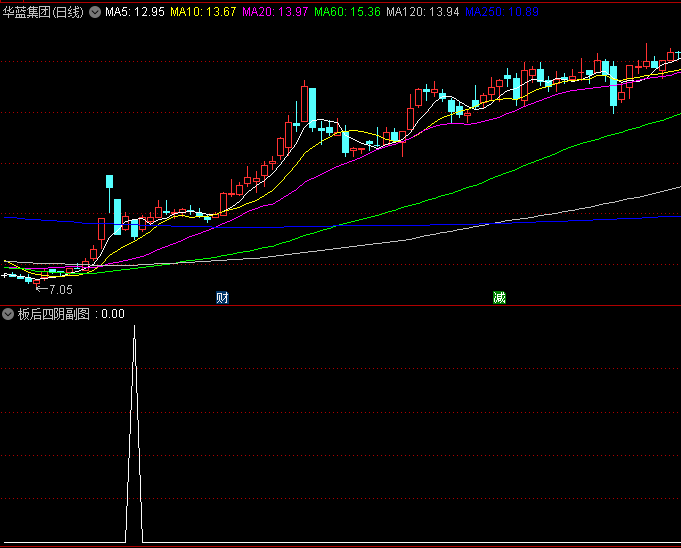
Task: Click the 板后四阴副图 indicator name label
Action: pos(53,314)
